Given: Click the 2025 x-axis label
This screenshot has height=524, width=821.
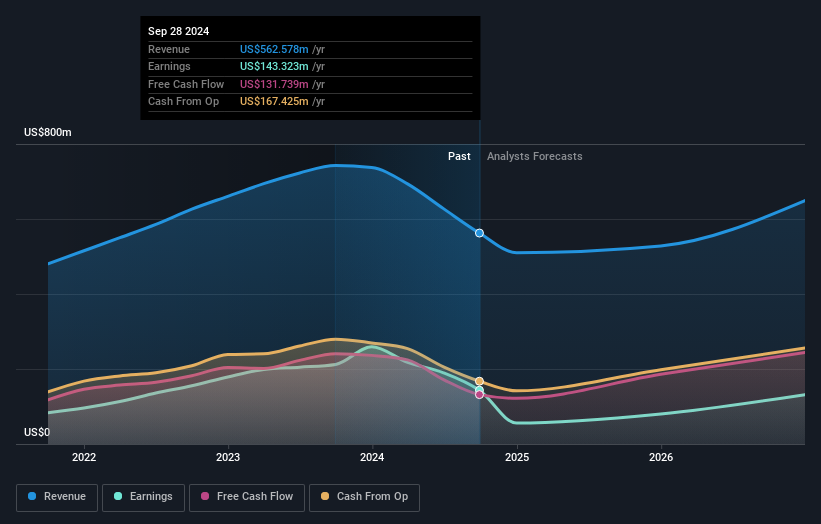Looking at the screenshot, I should (517, 457).
